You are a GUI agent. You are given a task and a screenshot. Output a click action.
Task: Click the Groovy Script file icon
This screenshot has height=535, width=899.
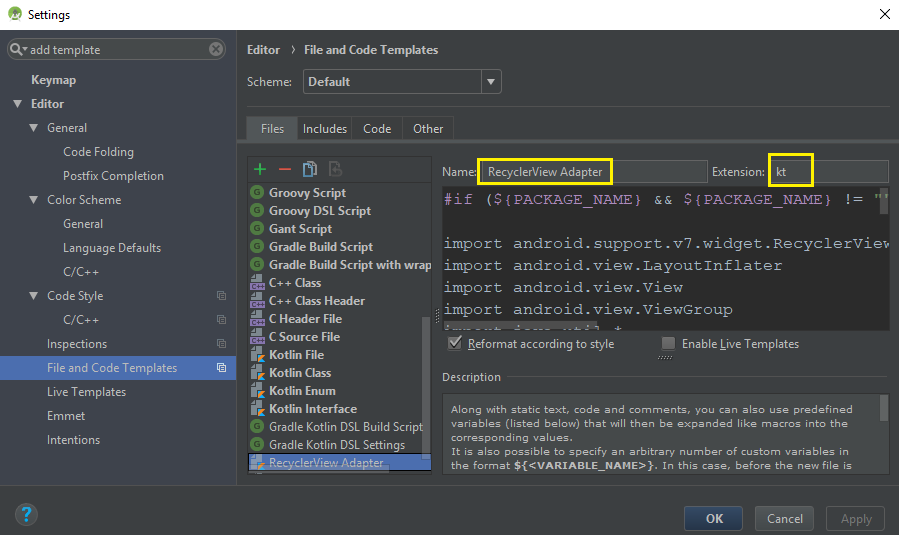(x=257, y=192)
